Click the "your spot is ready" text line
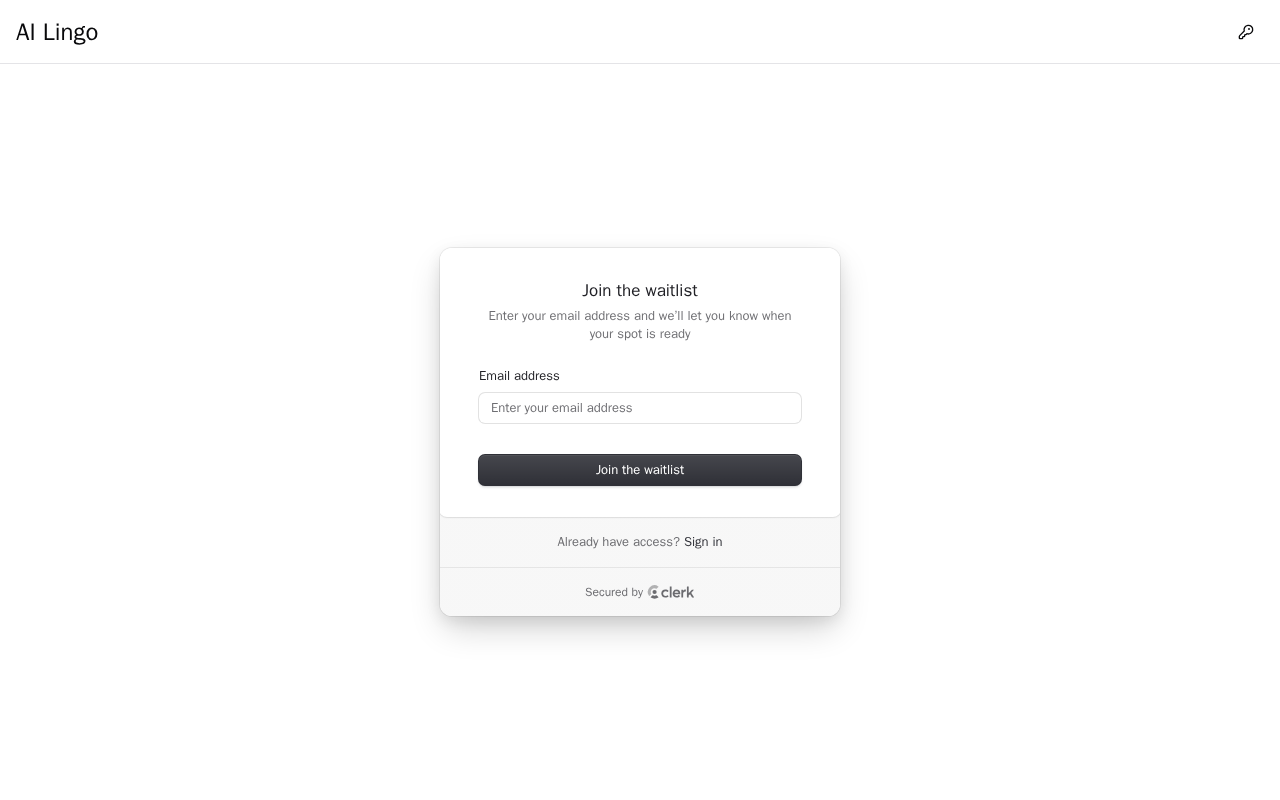This screenshot has height=800, width=1280. tap(640, 334)
